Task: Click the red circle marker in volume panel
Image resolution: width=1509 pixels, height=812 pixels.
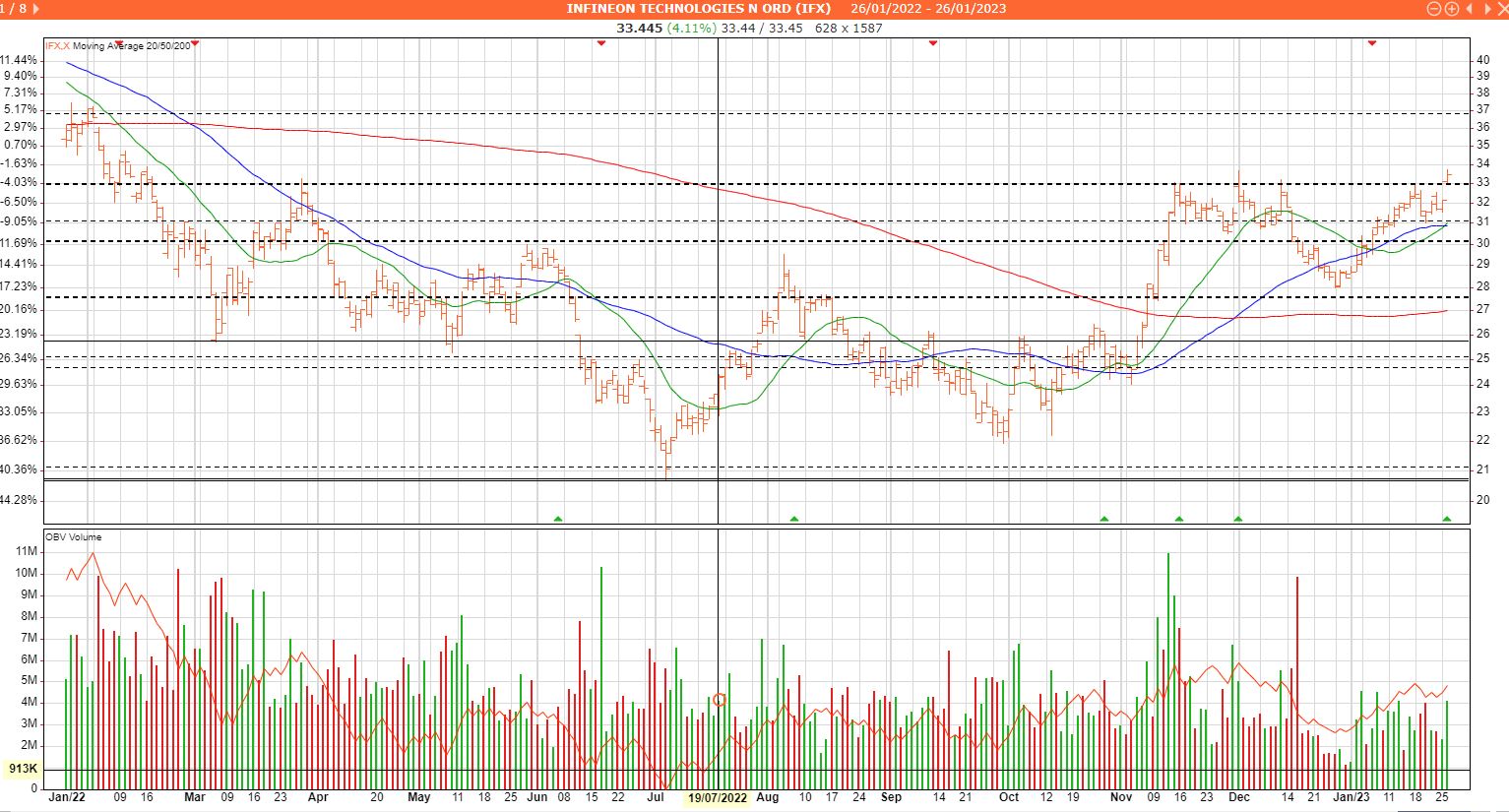Action: click(719, 700)
